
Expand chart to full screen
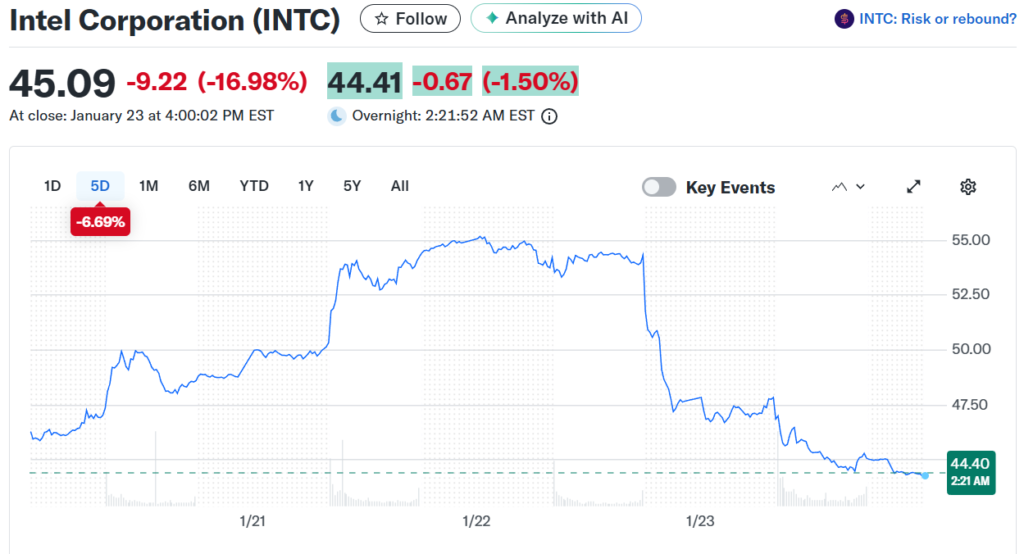tap(913, 187)
